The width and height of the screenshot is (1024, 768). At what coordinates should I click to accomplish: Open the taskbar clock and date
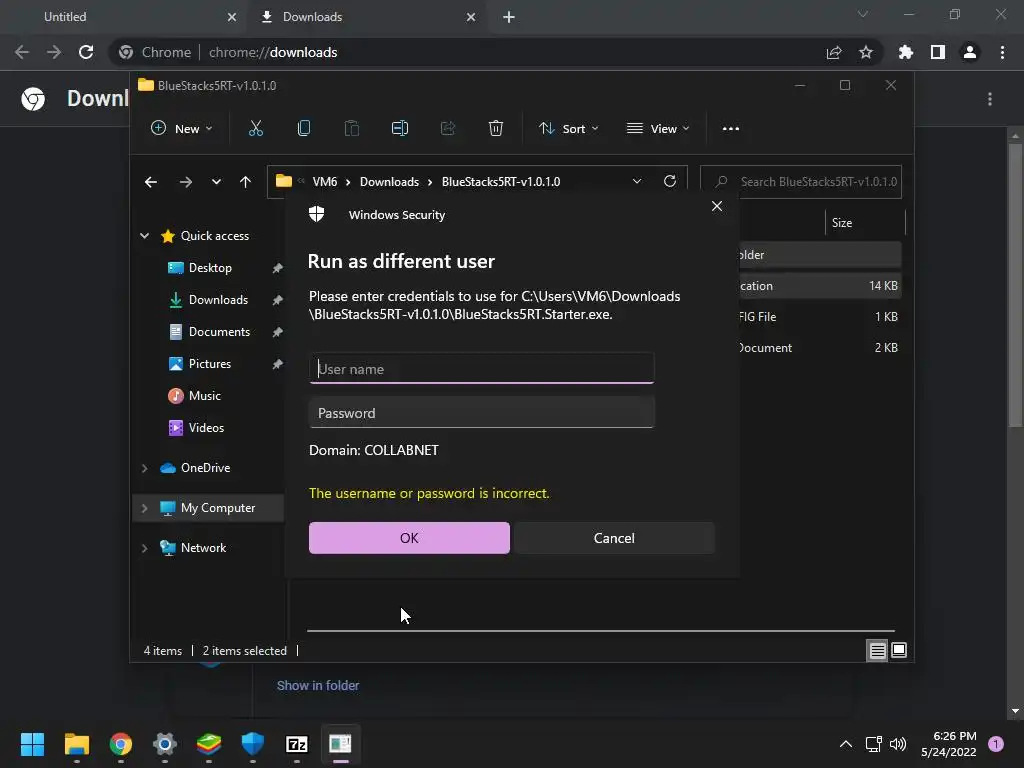click(949, 744)
